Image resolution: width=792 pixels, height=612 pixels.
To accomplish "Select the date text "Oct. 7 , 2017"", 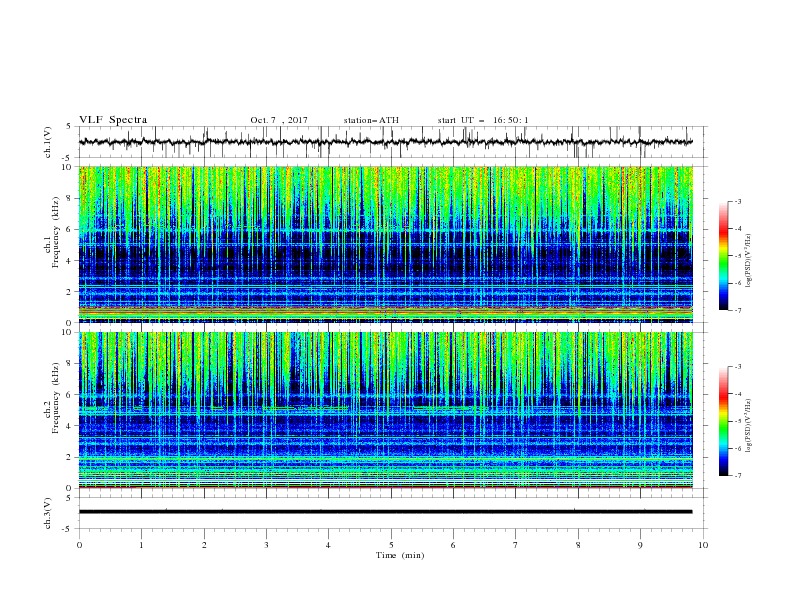I will (x=279, y=120).
